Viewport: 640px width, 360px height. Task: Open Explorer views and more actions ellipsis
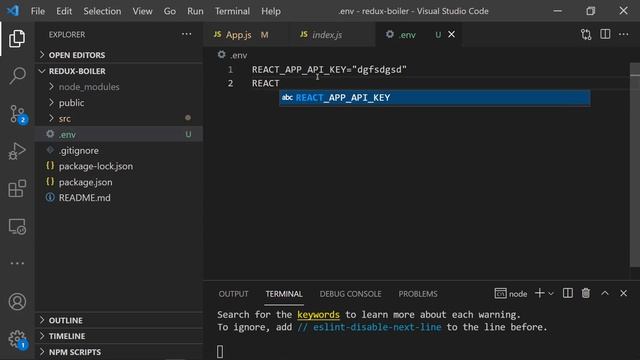(x=187, y=34)
